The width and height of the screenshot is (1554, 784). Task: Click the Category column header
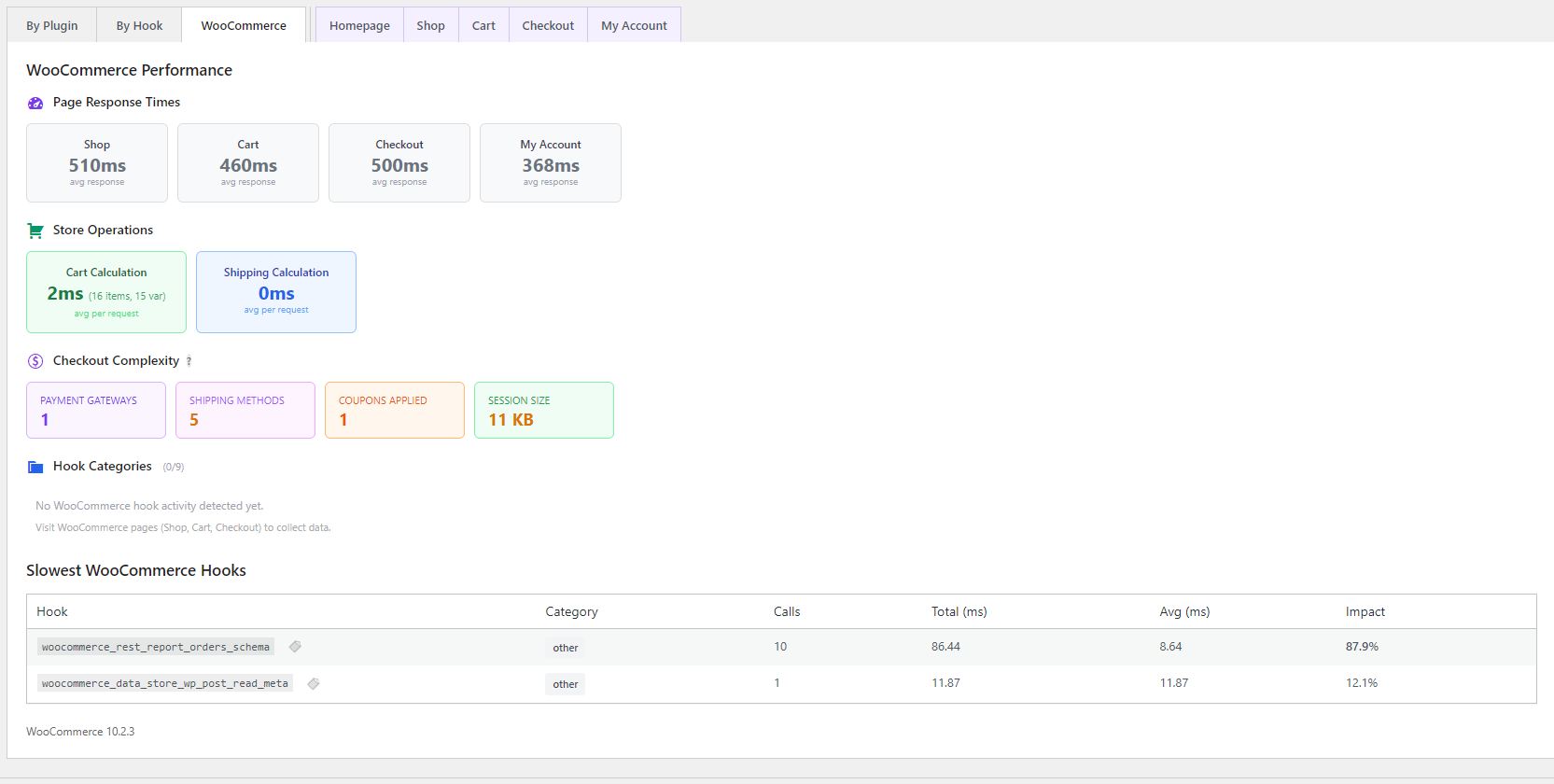tap(571, 611)
